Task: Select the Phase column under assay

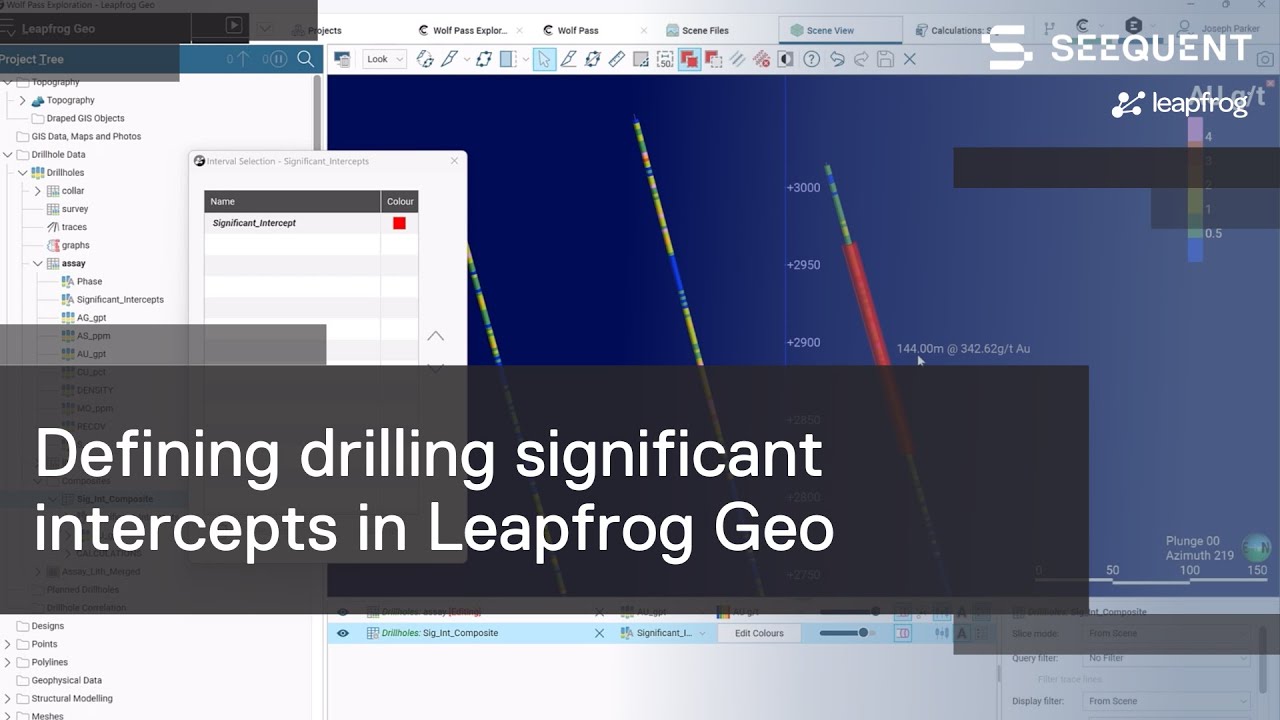Action: pos(89,282)
